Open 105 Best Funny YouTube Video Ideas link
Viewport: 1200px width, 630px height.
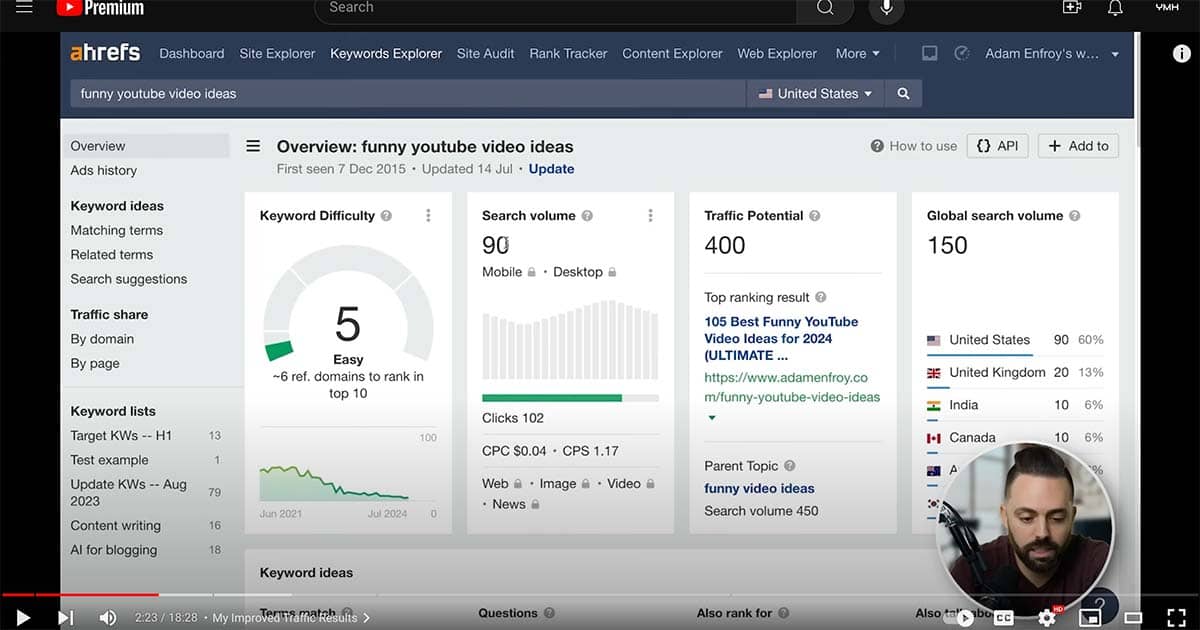pos(781,339)
